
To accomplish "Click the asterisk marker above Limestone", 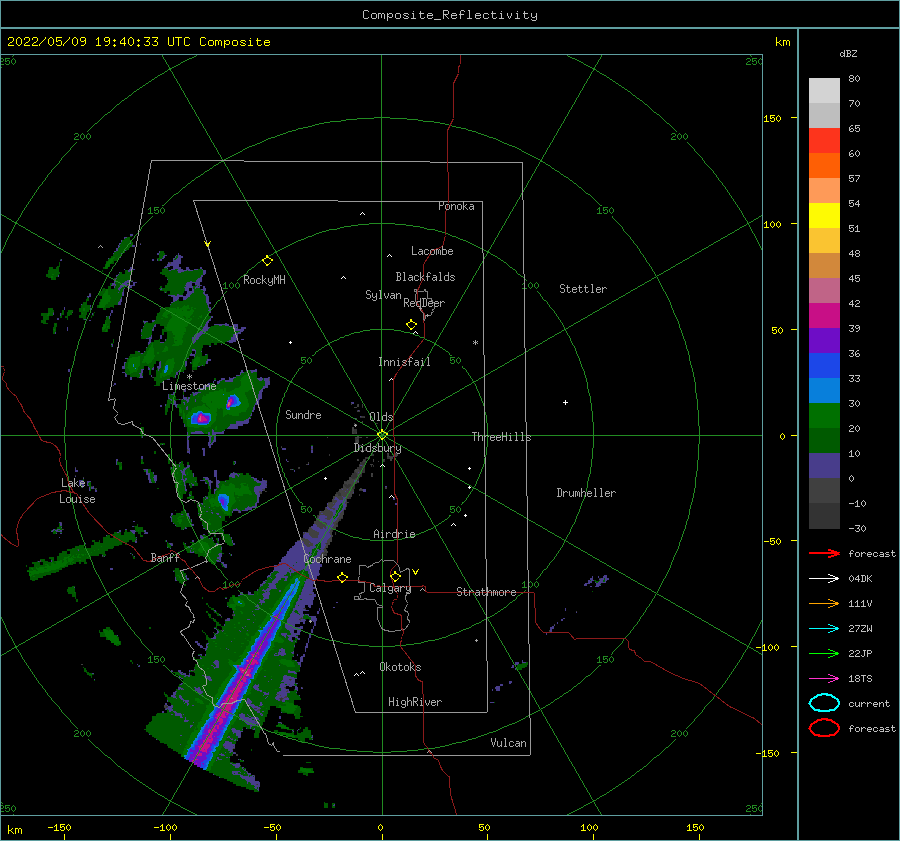I will [189, 377].
